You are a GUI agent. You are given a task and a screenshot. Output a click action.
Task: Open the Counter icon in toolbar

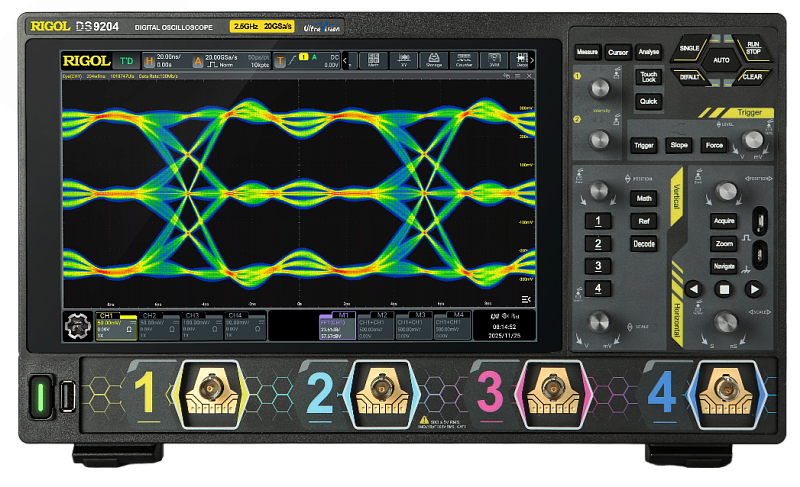click(464, 60)
